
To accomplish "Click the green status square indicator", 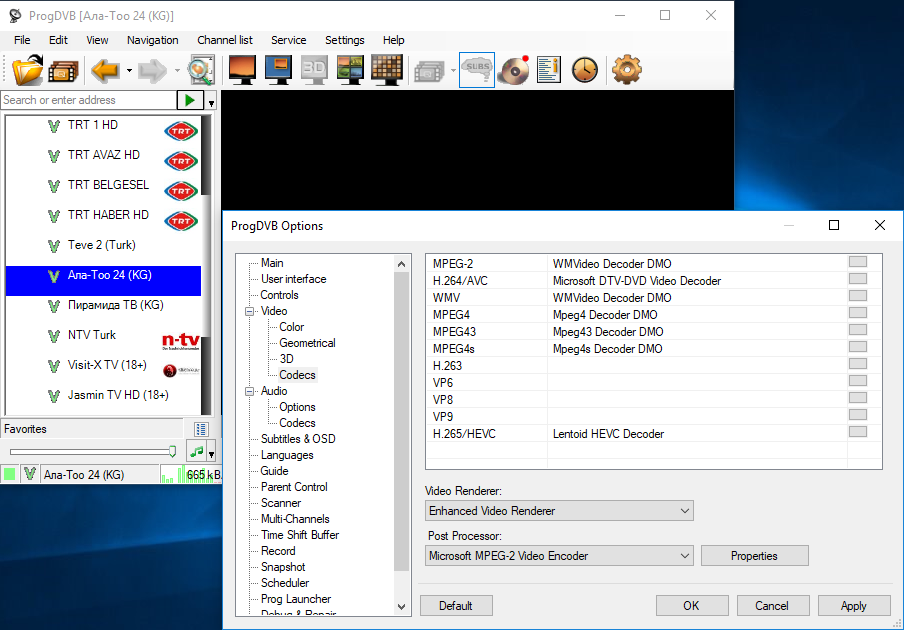I will [10, 474].
